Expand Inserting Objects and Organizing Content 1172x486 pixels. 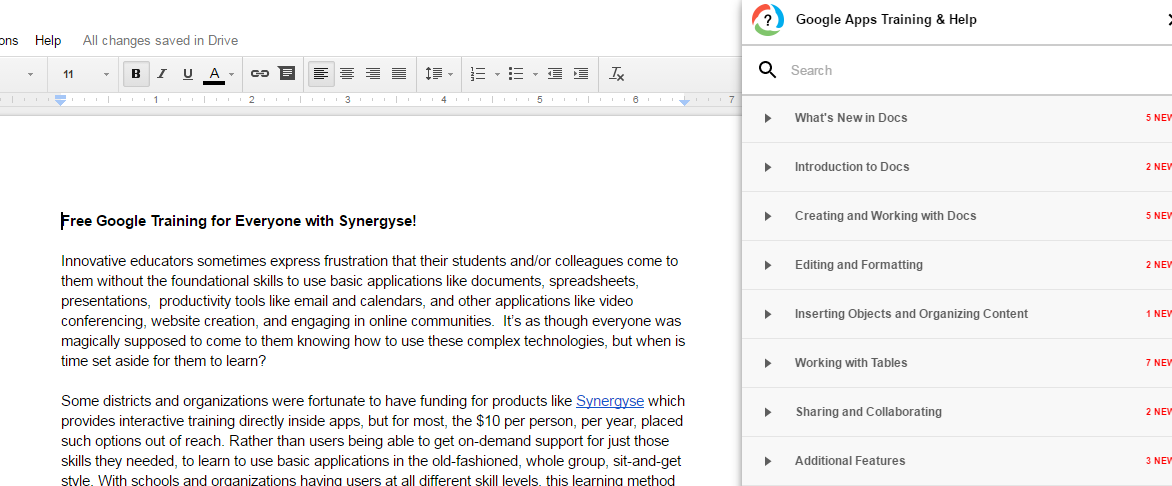957,314
